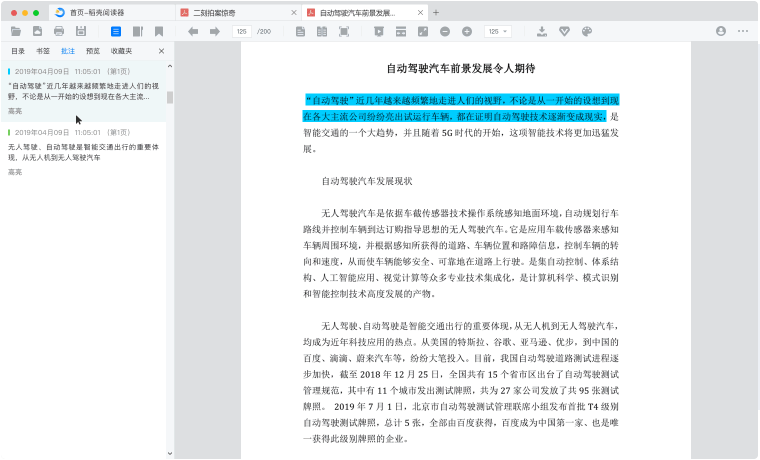Open the zoom level 125 dropdown
760x460 pixels.
(497, 32)
